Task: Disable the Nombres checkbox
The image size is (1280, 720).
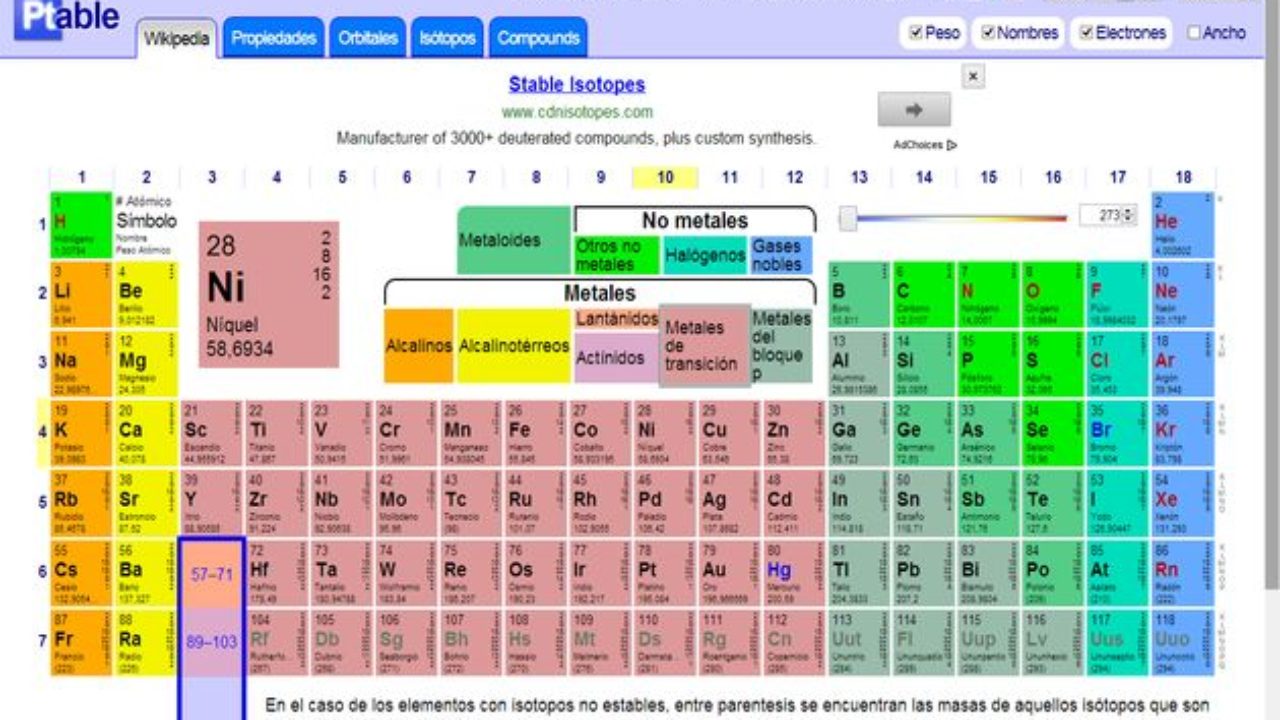Action: point(988,33)
